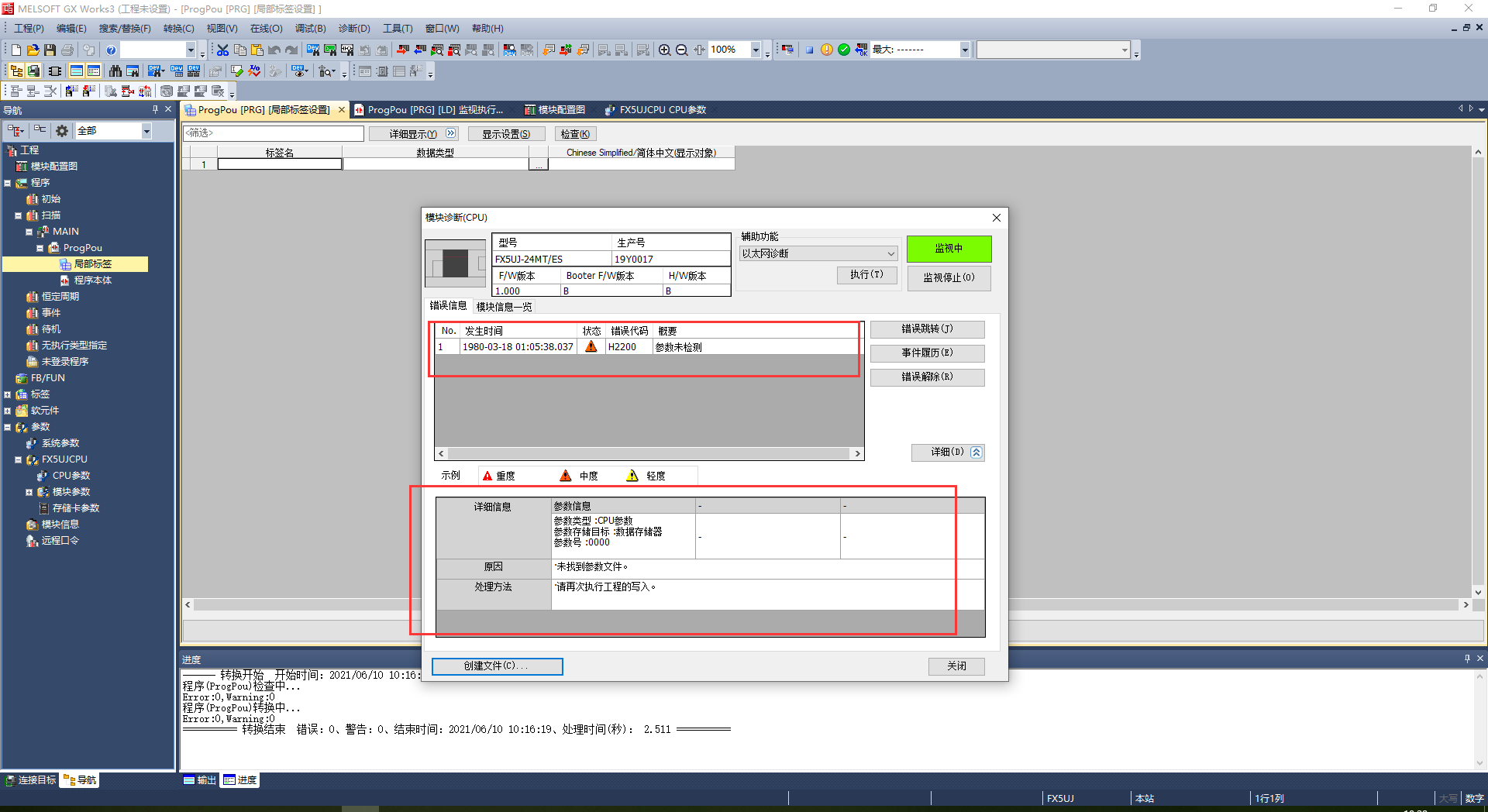Viewport: 1488px width, 812px height.
Task: Click the 创建文件(C)... button
Action: 497,666
